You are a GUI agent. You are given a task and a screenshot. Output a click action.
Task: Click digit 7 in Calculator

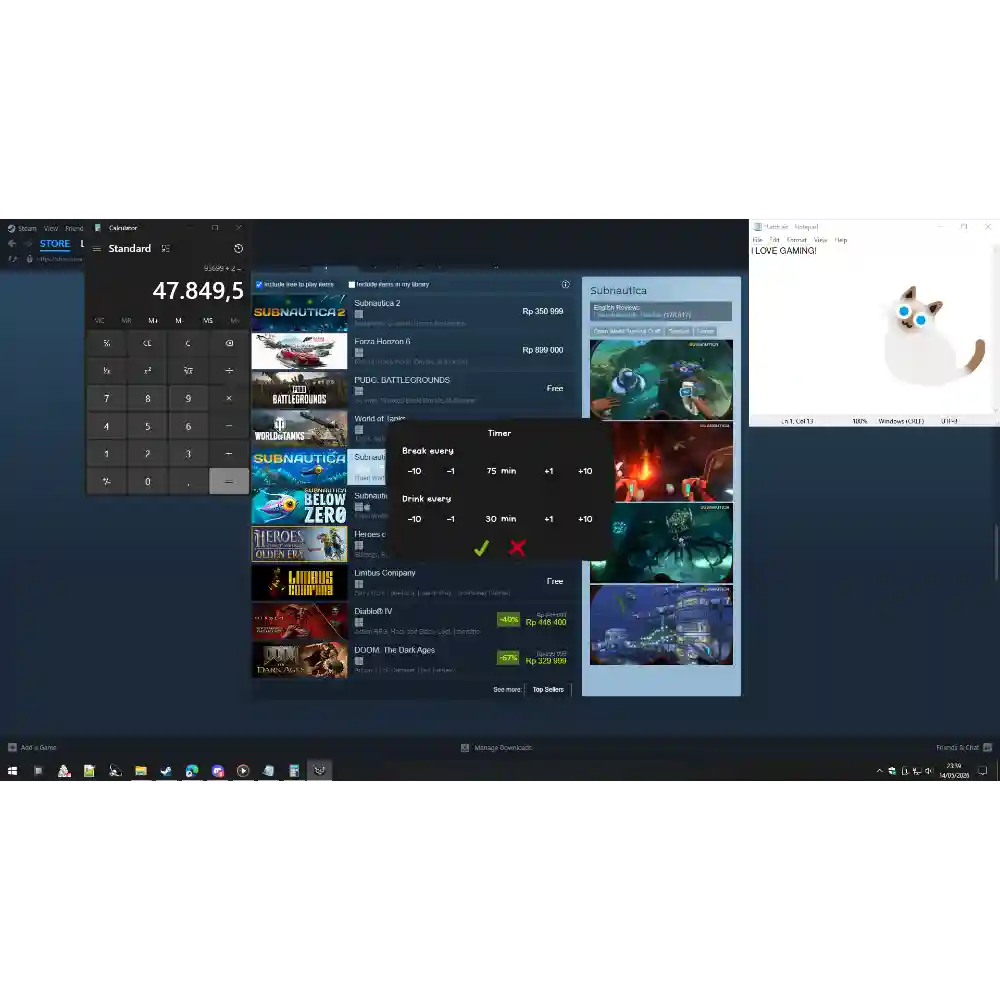tap(107, 399)
